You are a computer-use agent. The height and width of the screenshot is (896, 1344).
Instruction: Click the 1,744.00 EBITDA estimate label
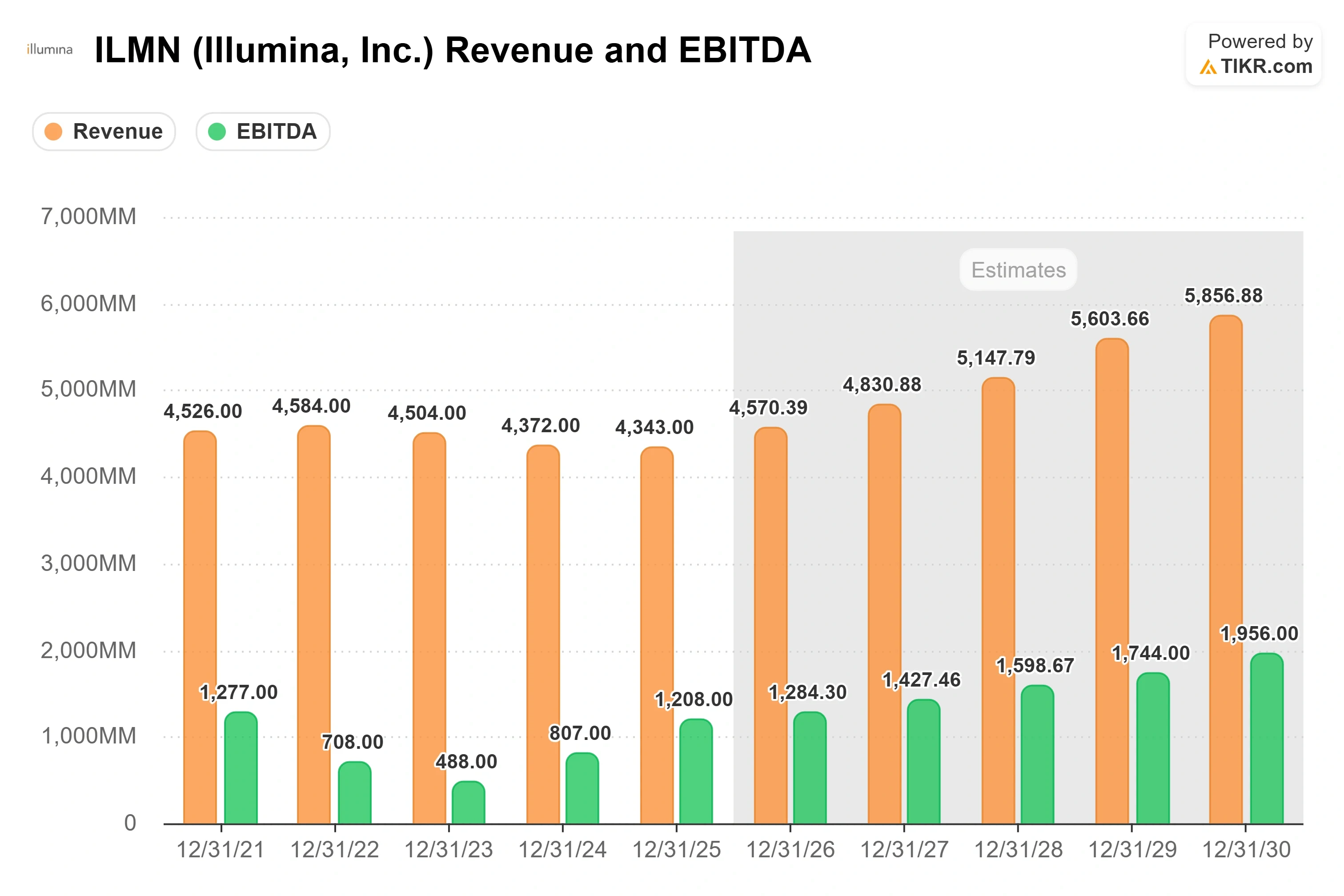pos(1150,654)
